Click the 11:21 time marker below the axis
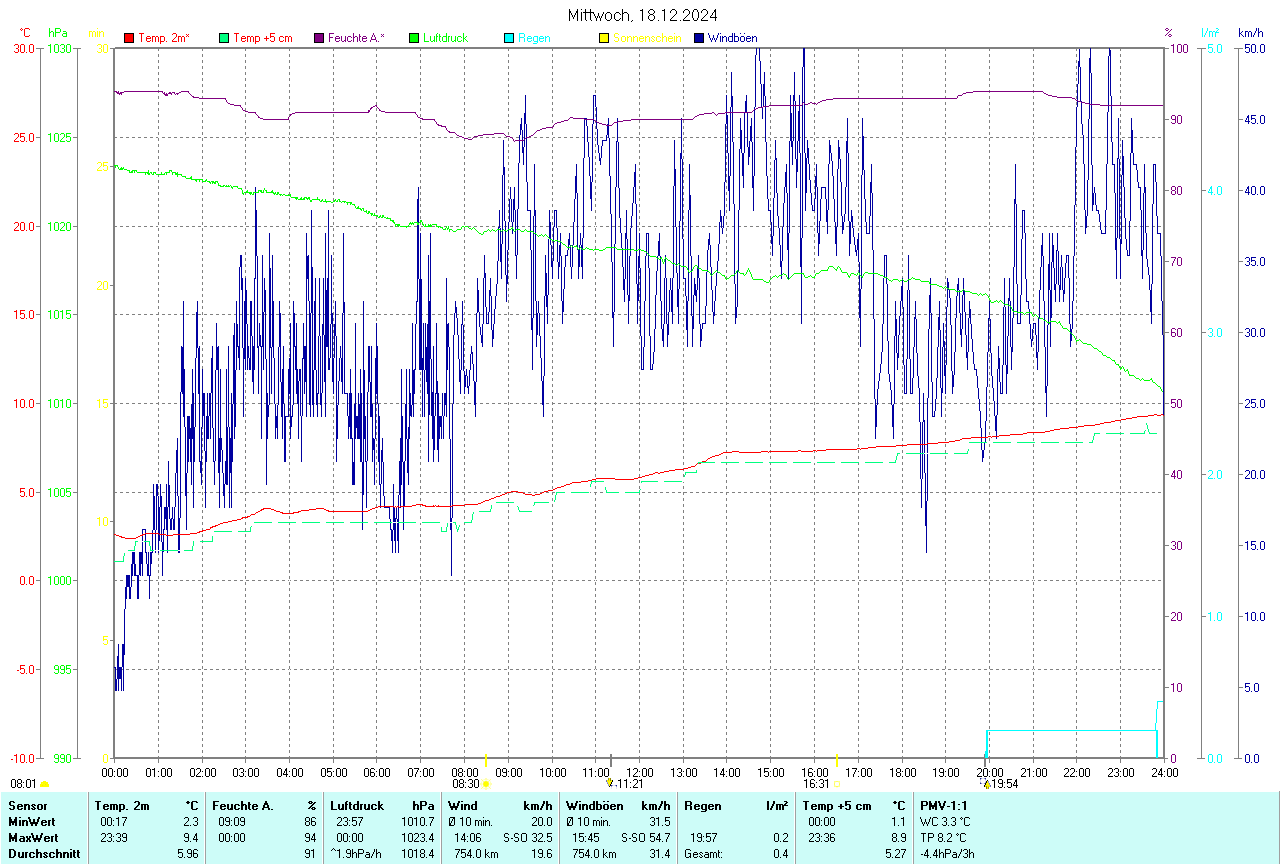The height and width of the screenshot is (864, 1280). [630, 784]
